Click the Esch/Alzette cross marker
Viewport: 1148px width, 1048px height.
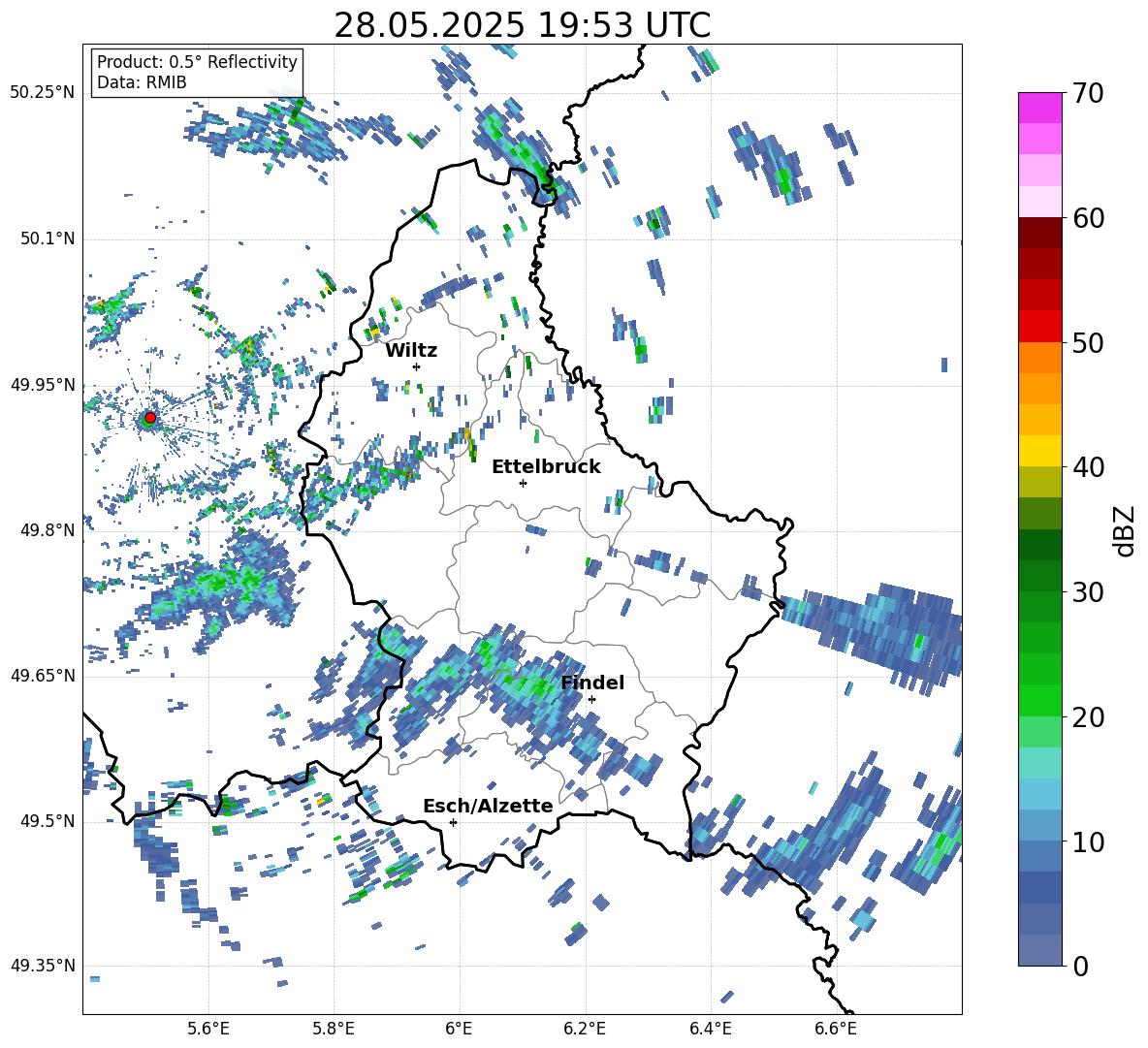click(x=453, y=822)
